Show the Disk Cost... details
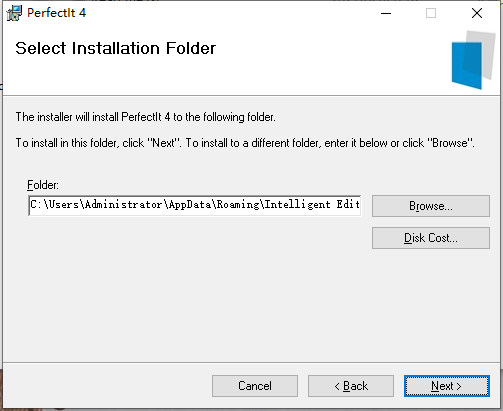 coord(431,238)
